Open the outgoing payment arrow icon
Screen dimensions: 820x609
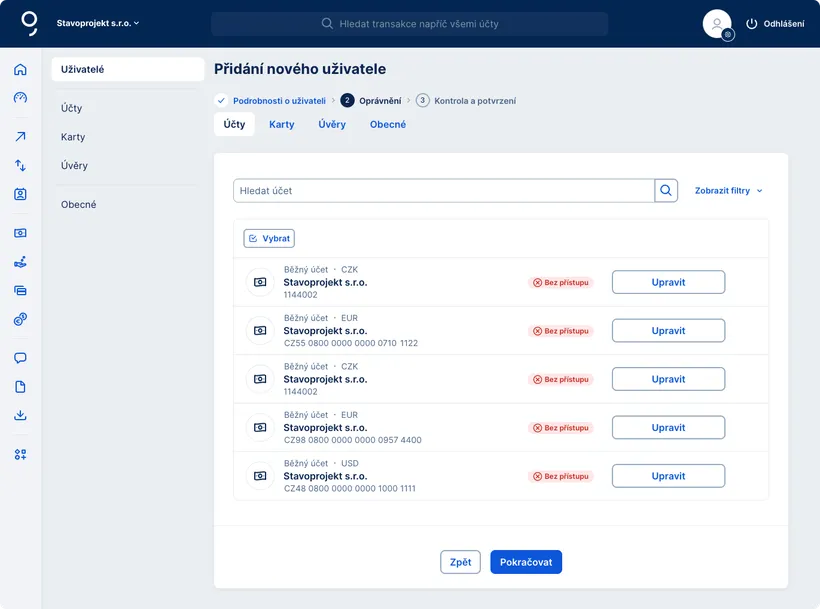pos(20,137)
